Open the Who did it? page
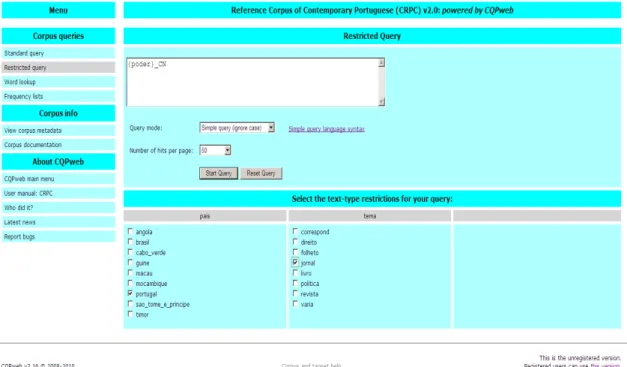The width and height of the screenshot is (627, 367). (18, 207)
